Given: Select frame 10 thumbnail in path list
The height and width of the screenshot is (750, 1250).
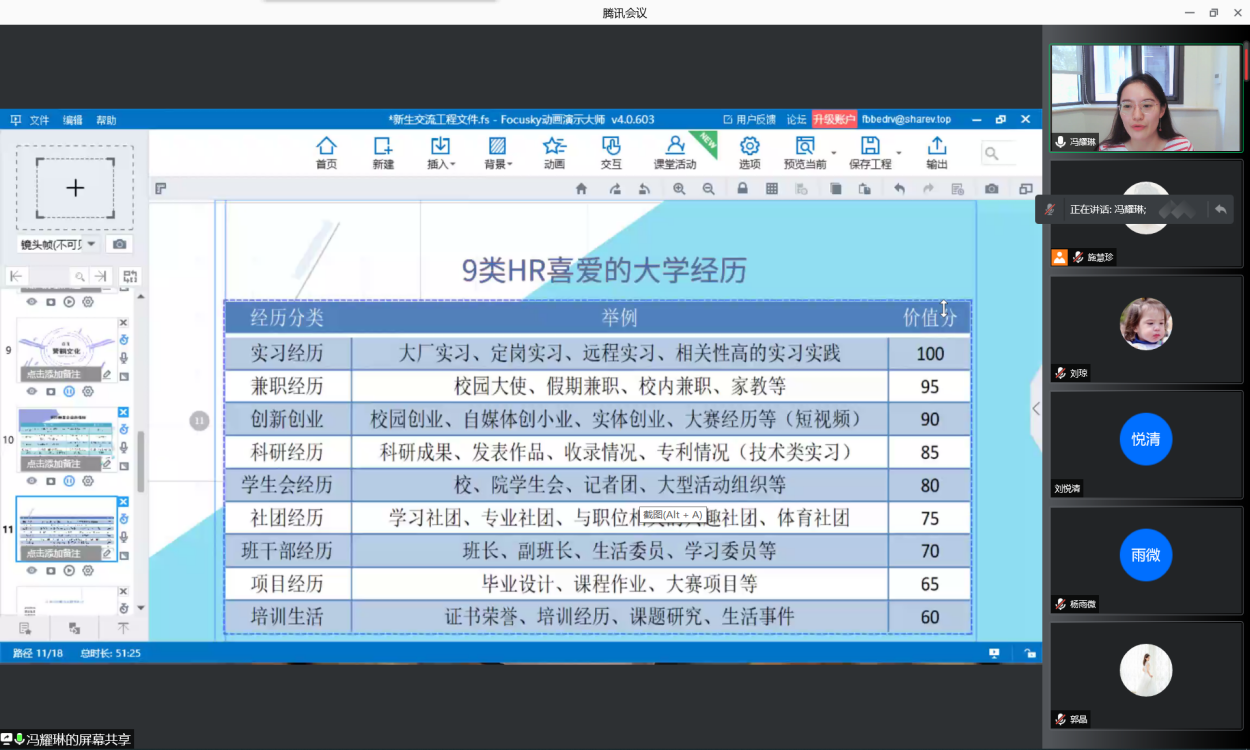Looking at the screenshot, I should point(67,437).
